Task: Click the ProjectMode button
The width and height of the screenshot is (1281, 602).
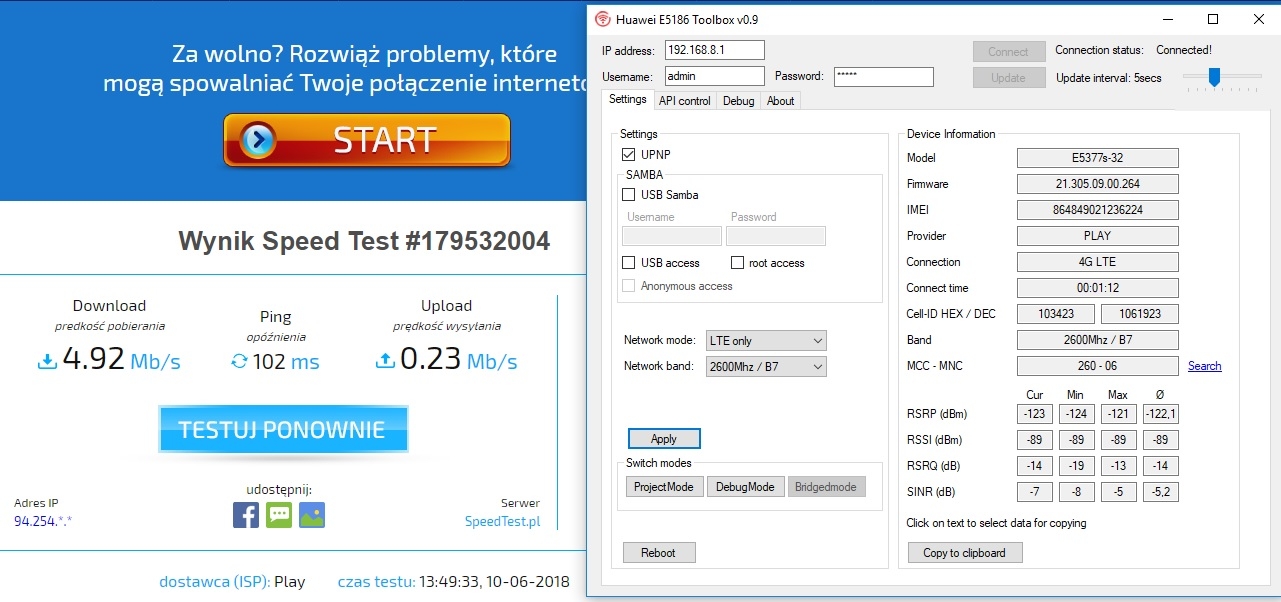Action: click(x=665, y=487)
